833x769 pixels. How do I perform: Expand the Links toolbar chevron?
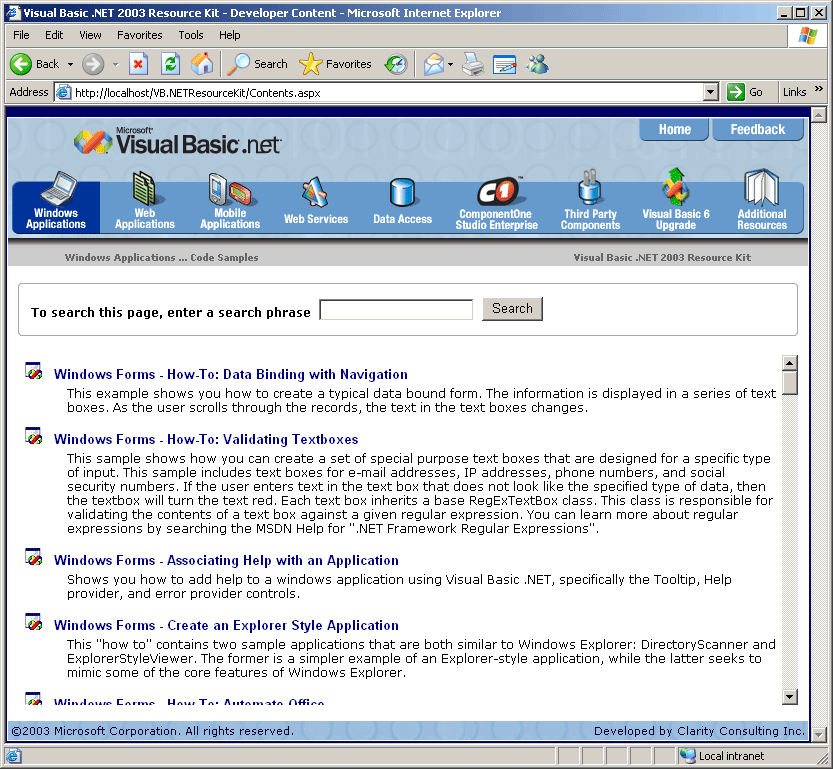click(819, 89)
